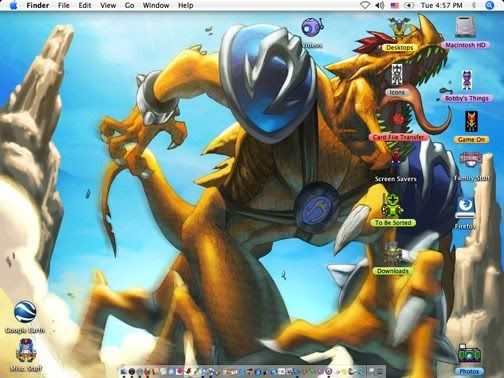Viewport: 504px width, 378px height.
Task: Open the Help menu
Action: (x=186, y=5)
